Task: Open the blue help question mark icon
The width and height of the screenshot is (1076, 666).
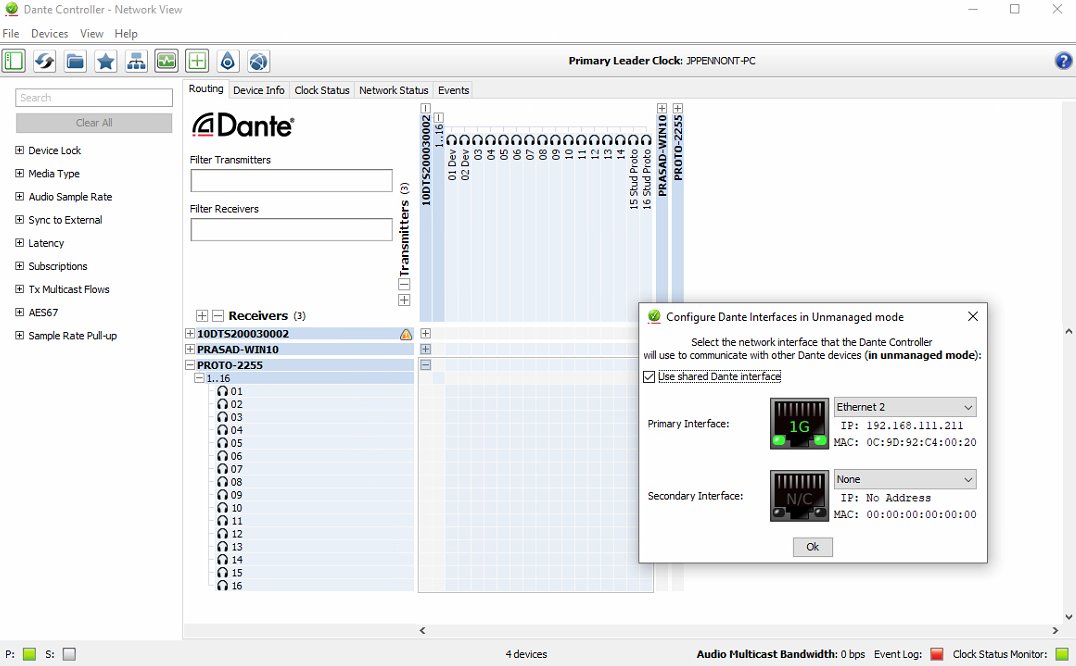Action: (1063, 61)
